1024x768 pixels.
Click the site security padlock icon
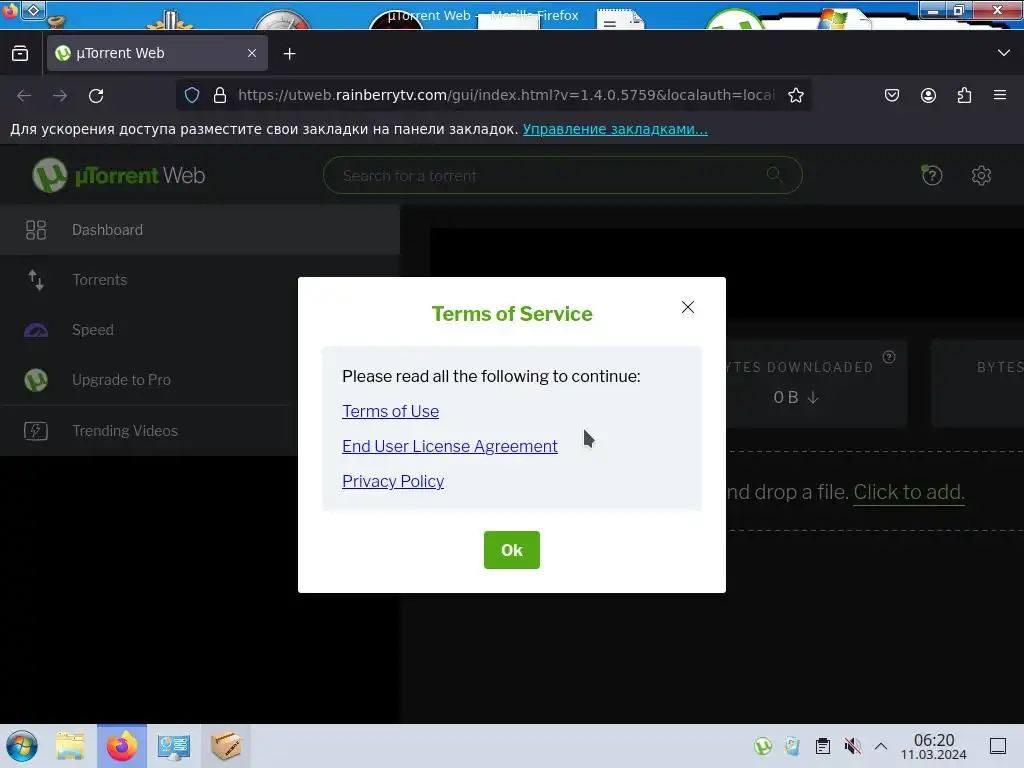click(x=220, y=95)
